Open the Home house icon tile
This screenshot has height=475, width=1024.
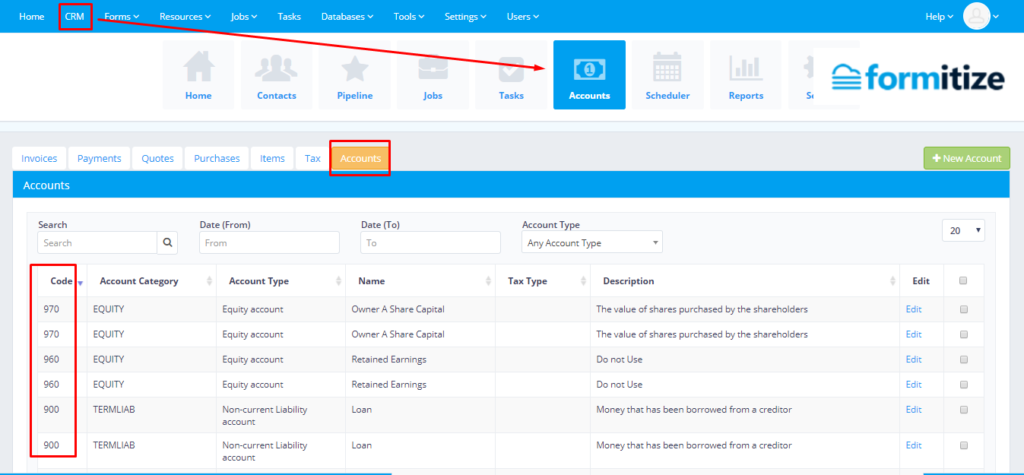pyautogui.click(x=198, y=75)
